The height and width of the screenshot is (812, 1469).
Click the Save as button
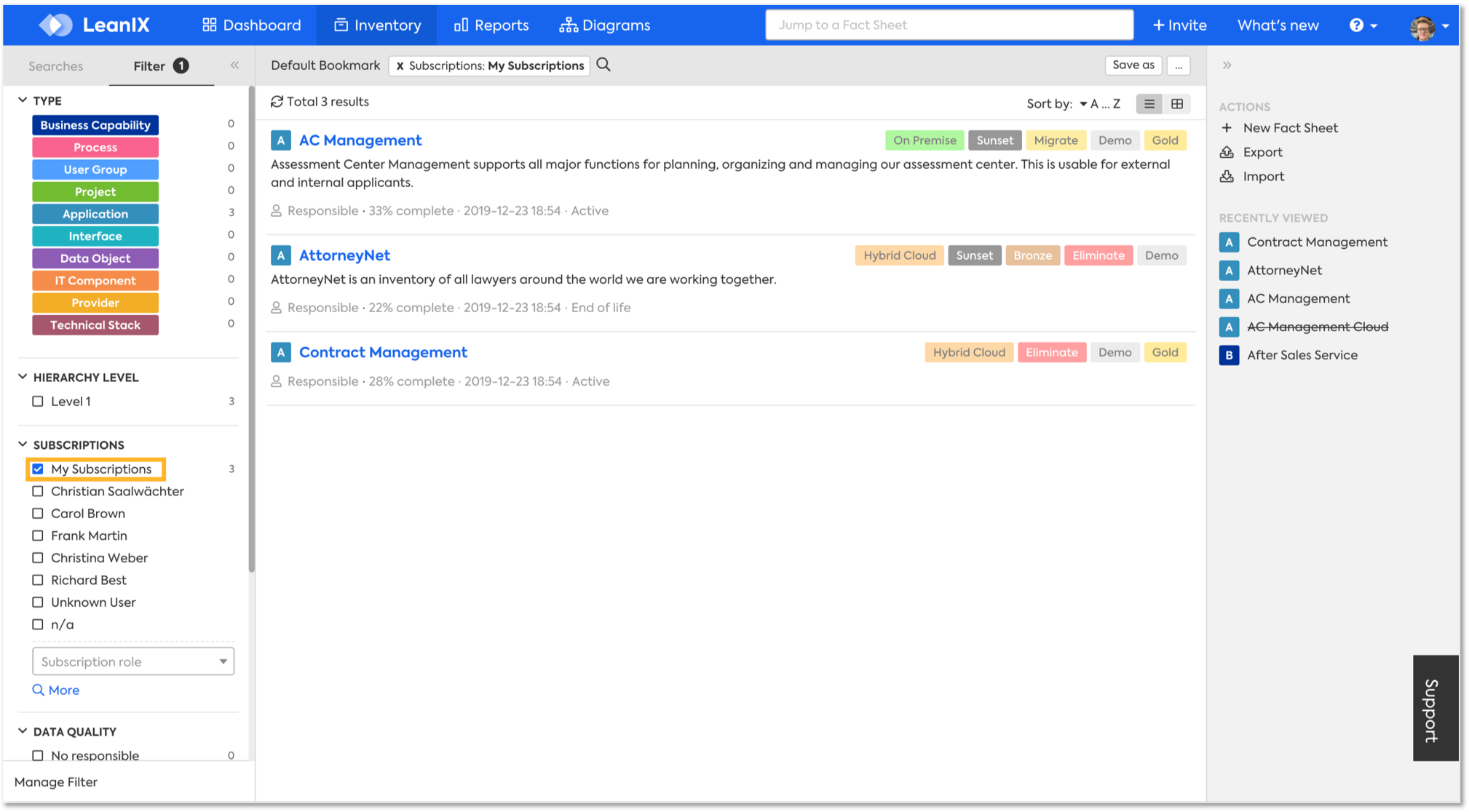tap(1133, 65)
